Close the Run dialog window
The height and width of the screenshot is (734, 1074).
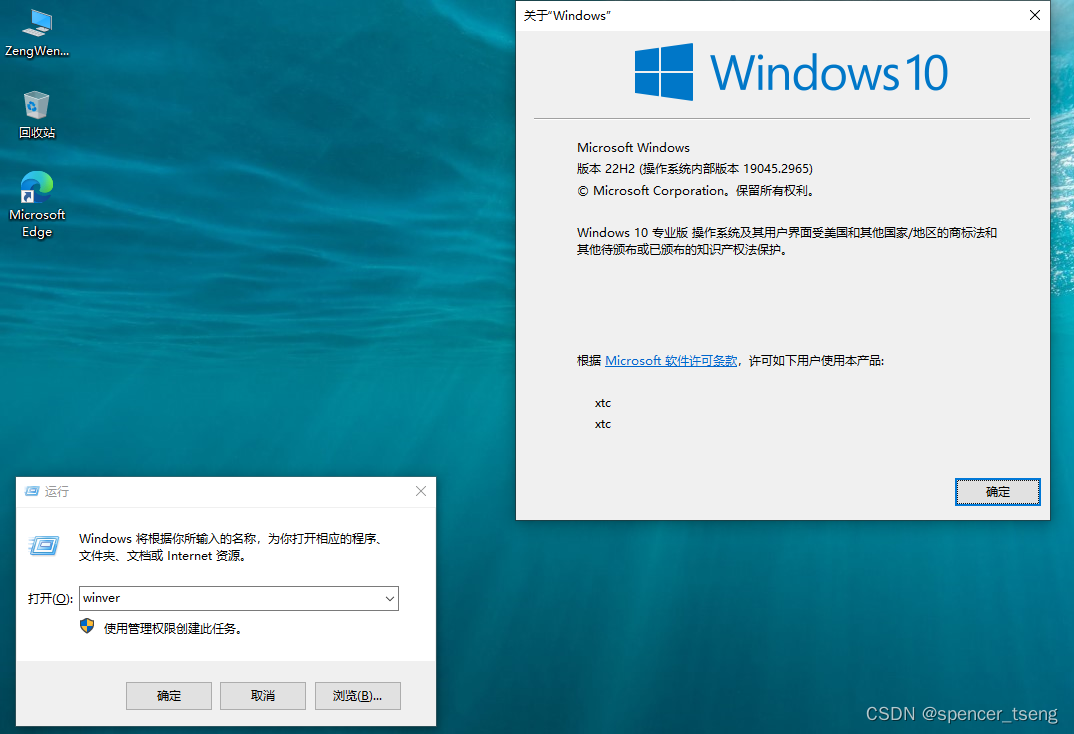[x=421, y=491]
